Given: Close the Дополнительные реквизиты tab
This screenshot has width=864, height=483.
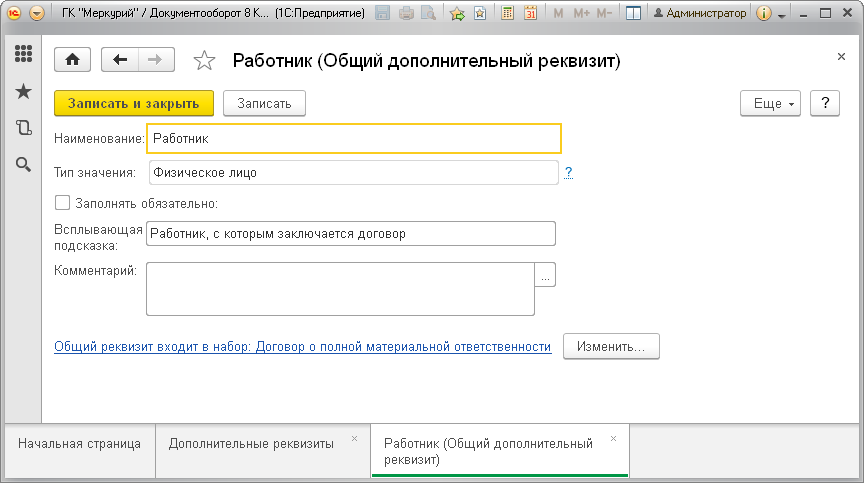Looking at the screenshot, I should pos(354,438).
